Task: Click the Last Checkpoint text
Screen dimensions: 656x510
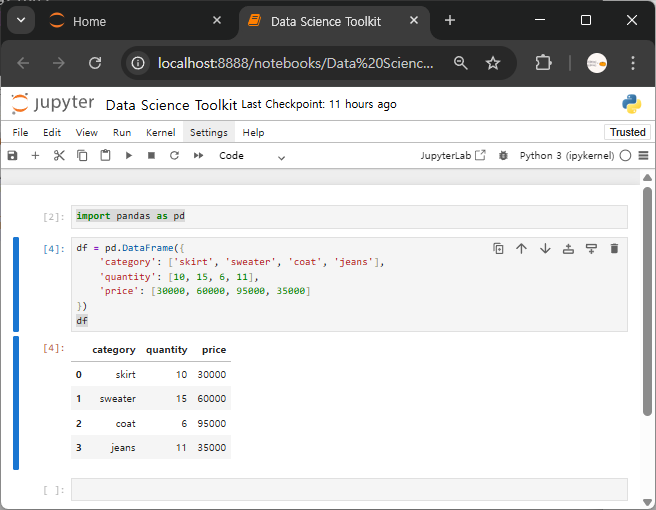Action: [319, 104]
